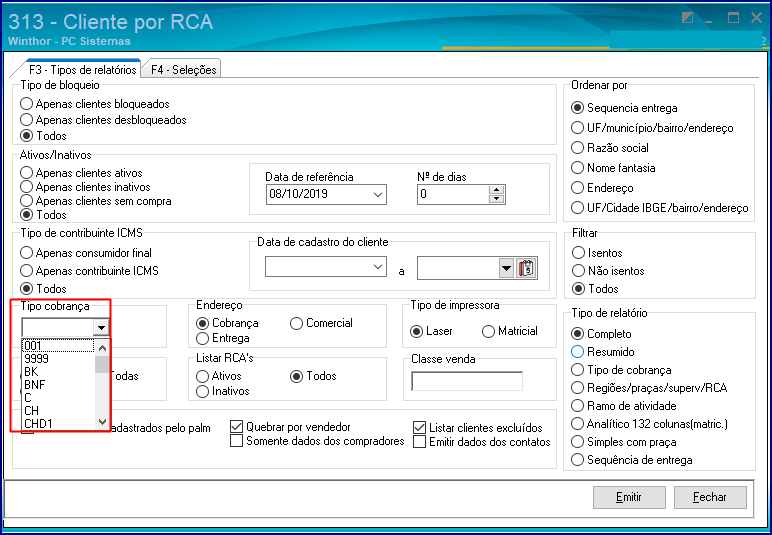Choose Todos in Filtrar group

(x=595, y=288)
